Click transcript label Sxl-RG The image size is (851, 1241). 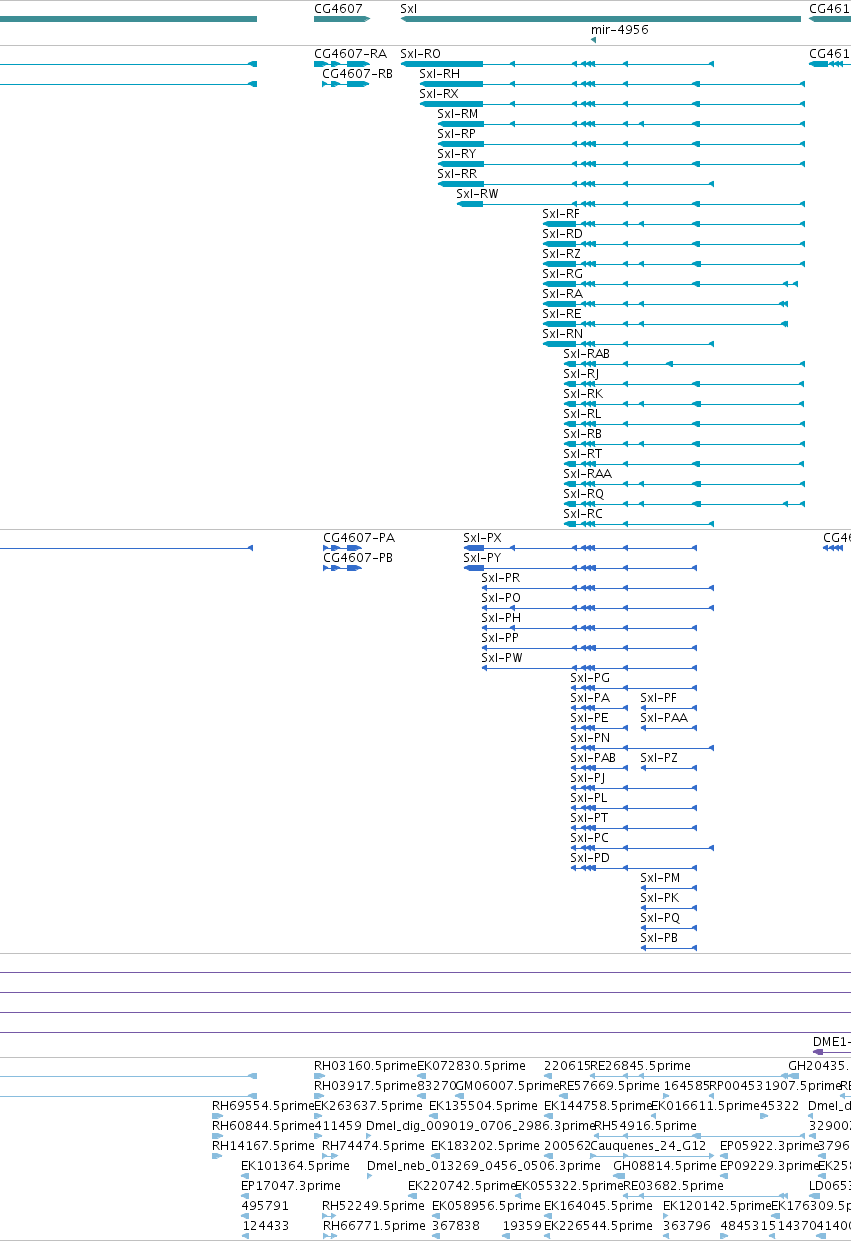tap(562, 274)
